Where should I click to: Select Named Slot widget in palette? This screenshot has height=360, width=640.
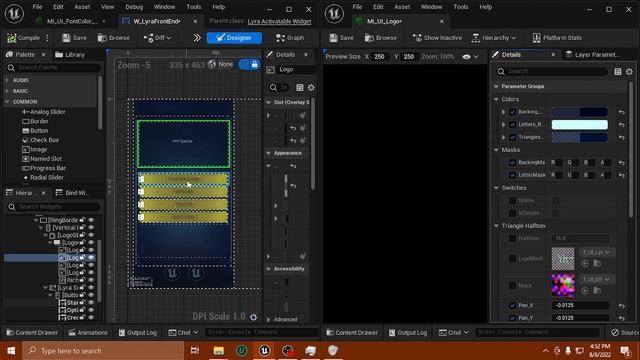click(42, 159)
